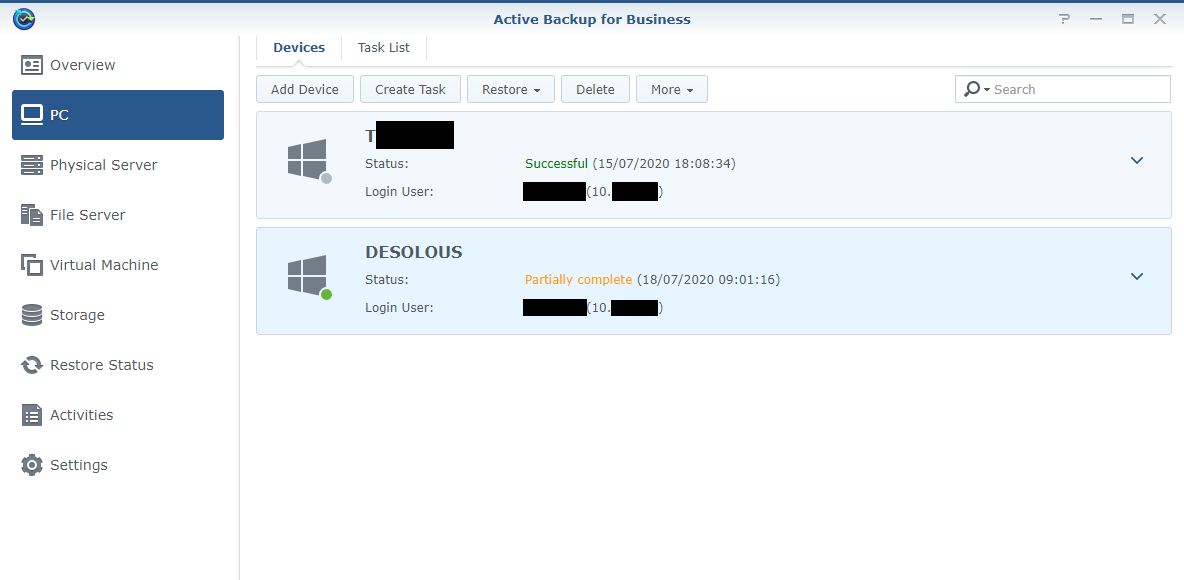
Task: Go to Storage section label
Action: click(77, 315)
